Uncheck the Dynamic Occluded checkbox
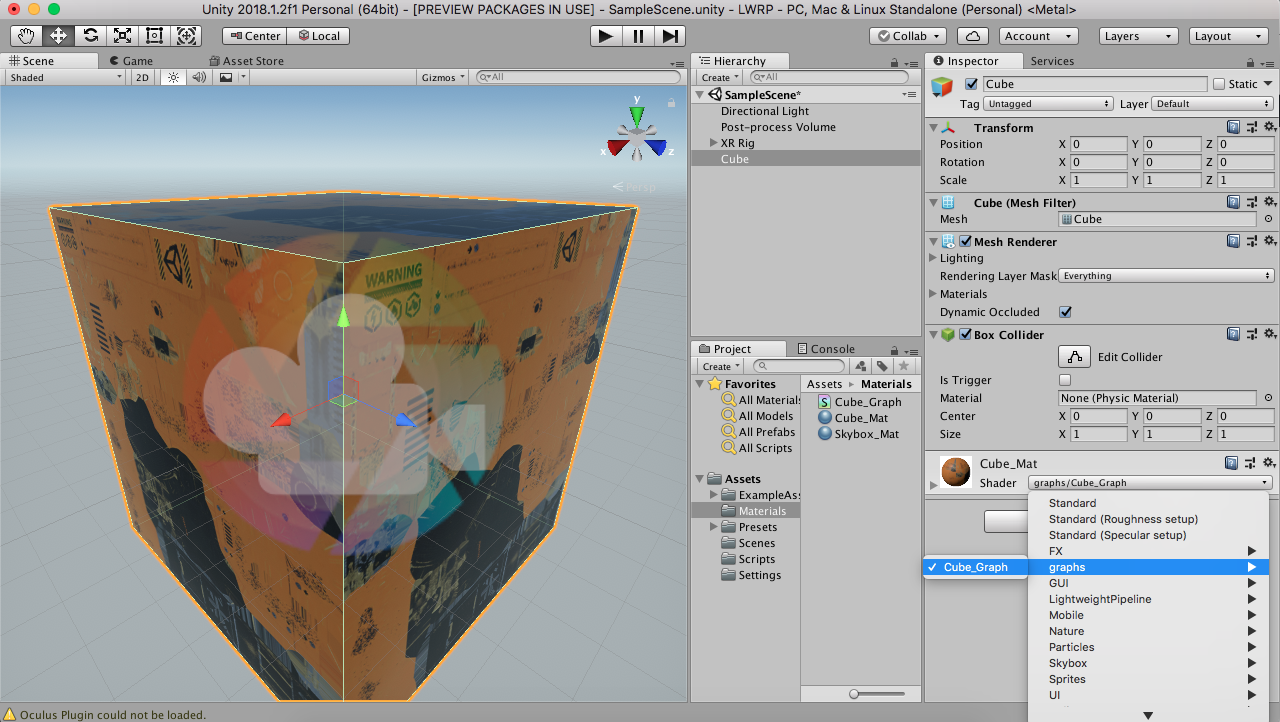This screenshot has height=722, width=1280. pos(1065,312)
